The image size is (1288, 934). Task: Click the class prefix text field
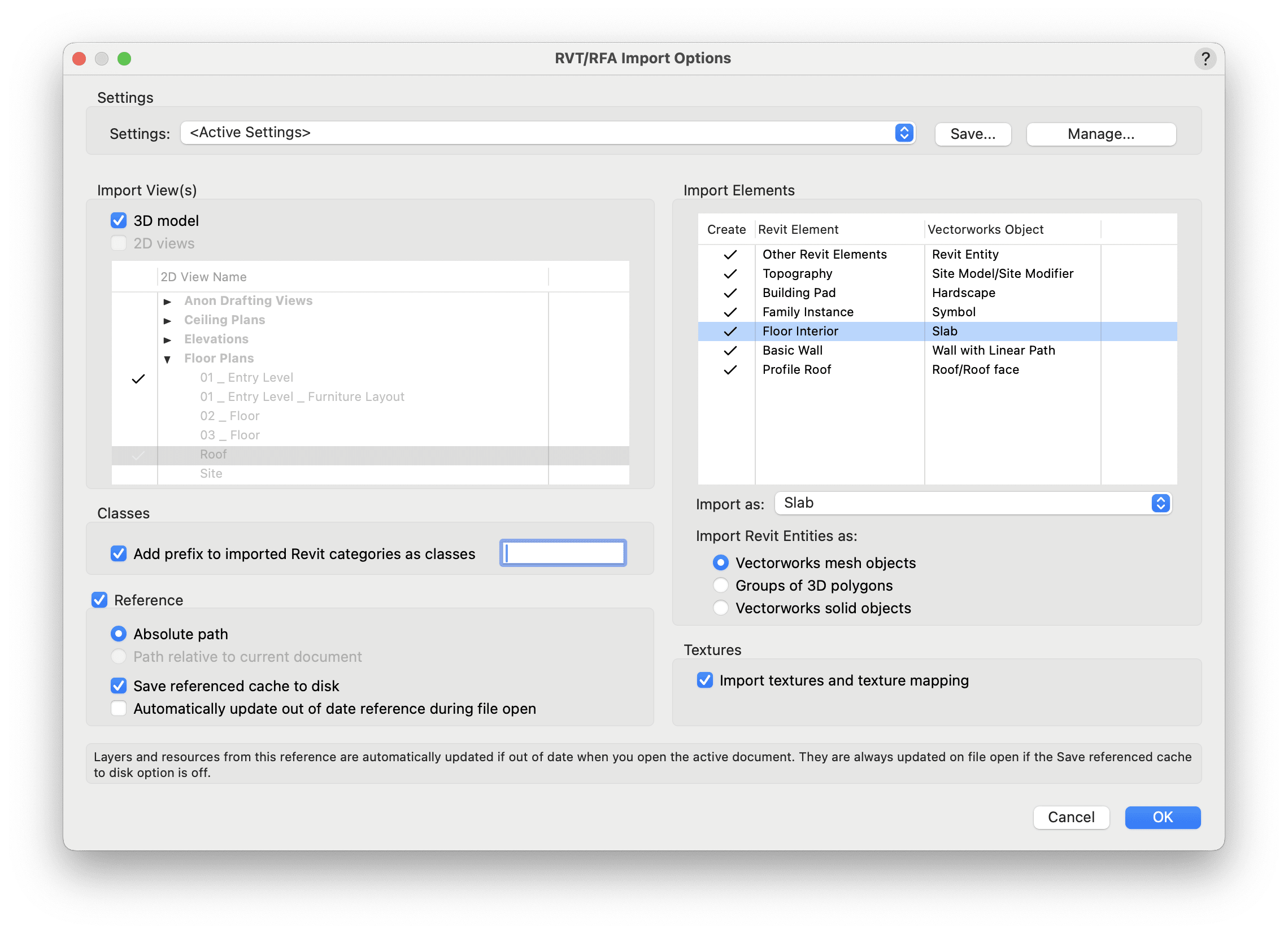point(563,553)
